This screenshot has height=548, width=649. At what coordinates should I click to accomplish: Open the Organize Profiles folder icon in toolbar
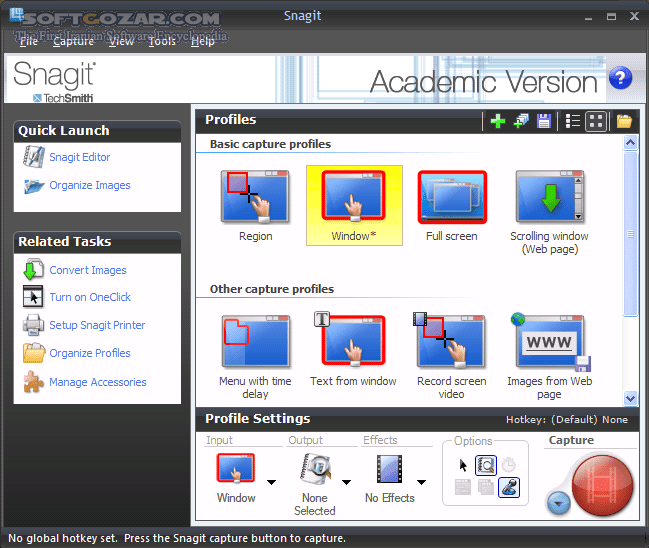pyautogui.click(x=624, y=121)
